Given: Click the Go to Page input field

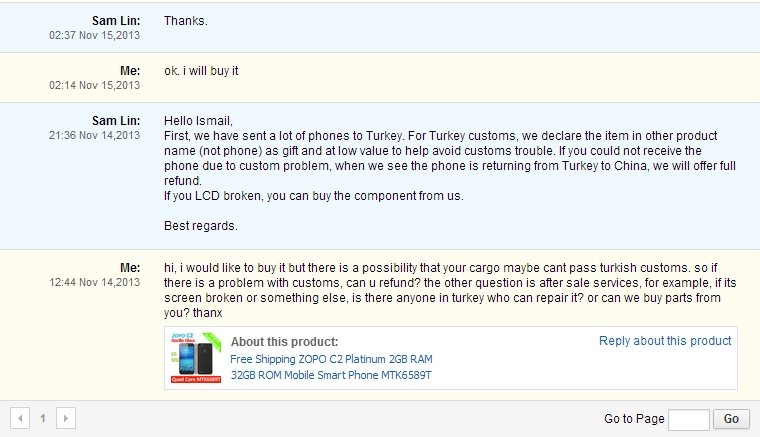Looking at the screenshot, I should click(x=688, y=419).
